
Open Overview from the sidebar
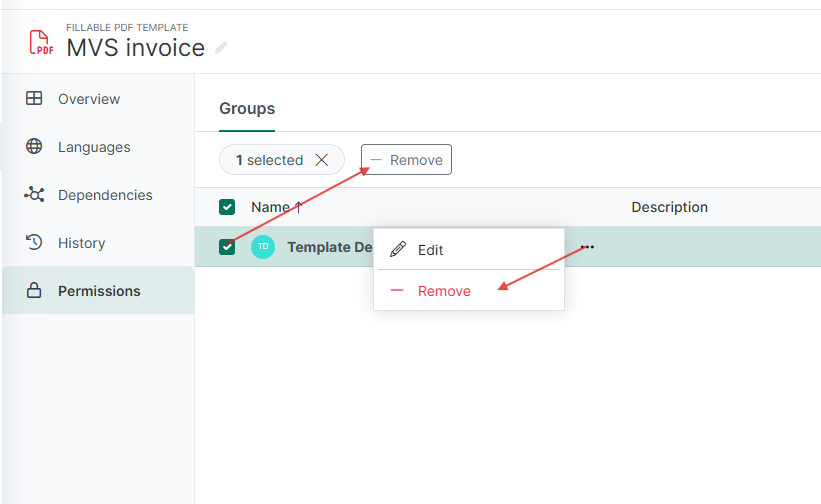point(88,99)
